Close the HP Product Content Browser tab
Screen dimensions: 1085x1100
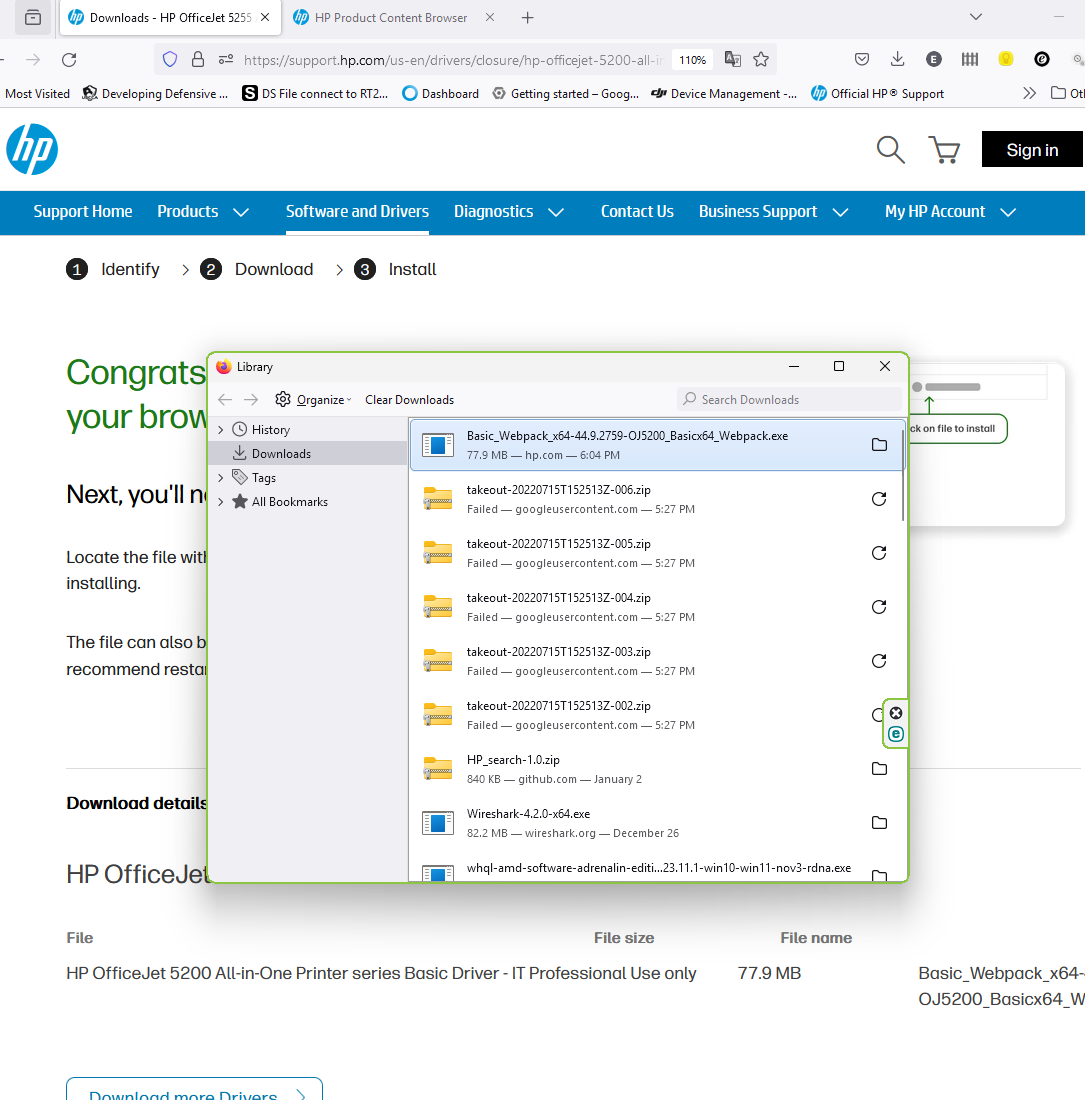click(490, 18)
